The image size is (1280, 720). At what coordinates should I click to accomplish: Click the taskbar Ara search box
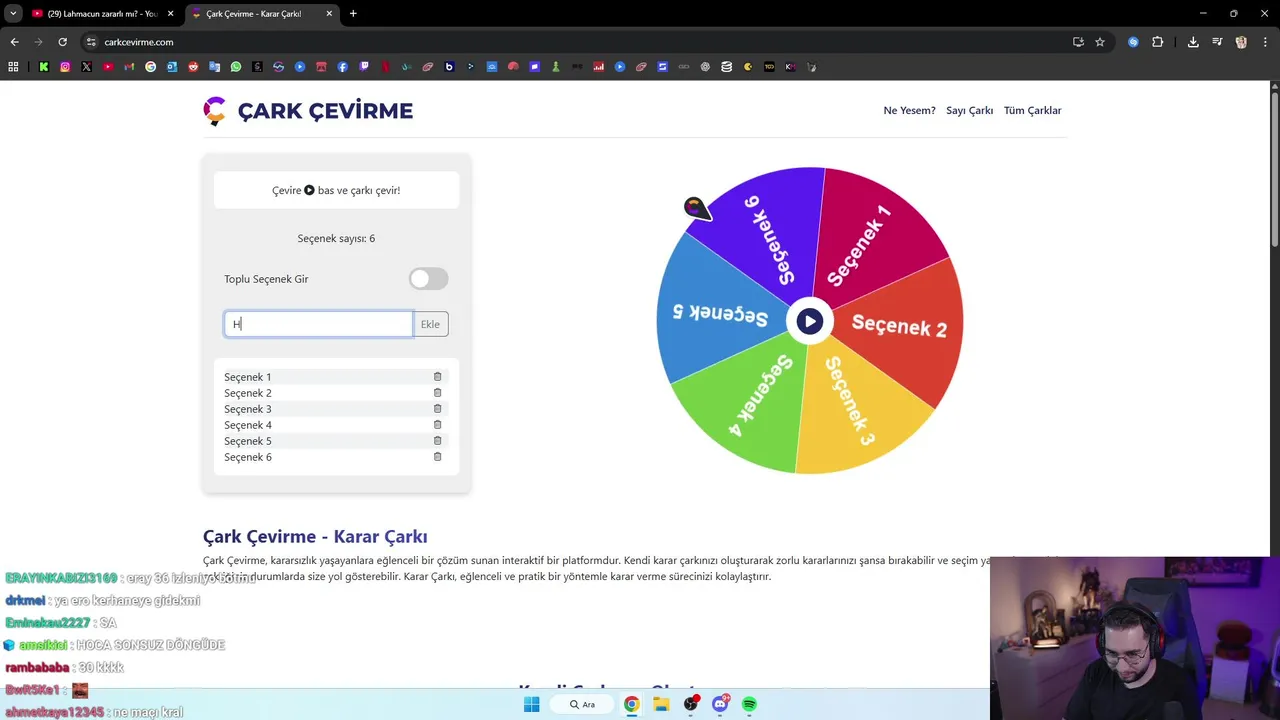click(x=584, y=704)
